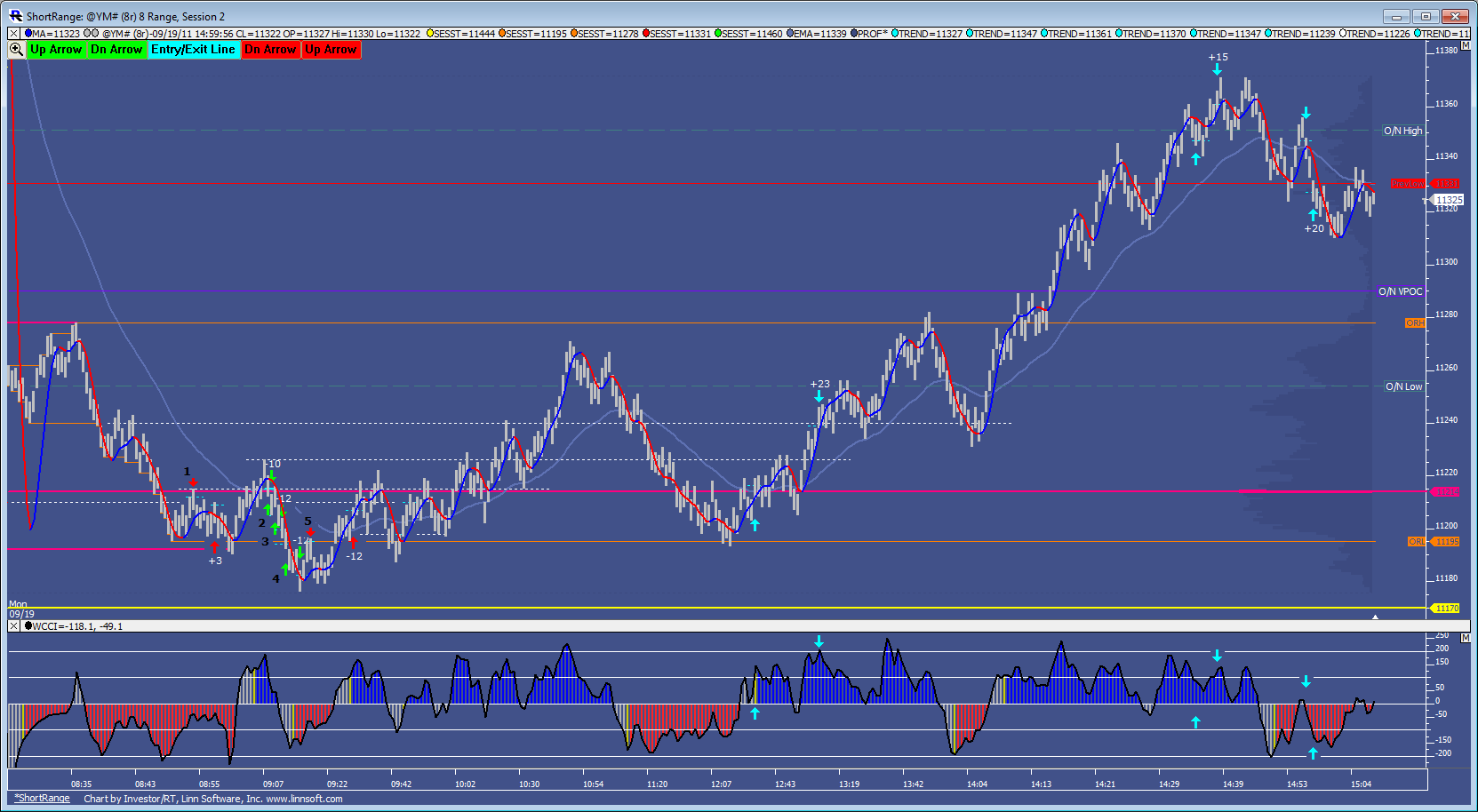
Task: Click the cyan down arrow under +23
Action: pyautogui.click(x=819, y=396)
